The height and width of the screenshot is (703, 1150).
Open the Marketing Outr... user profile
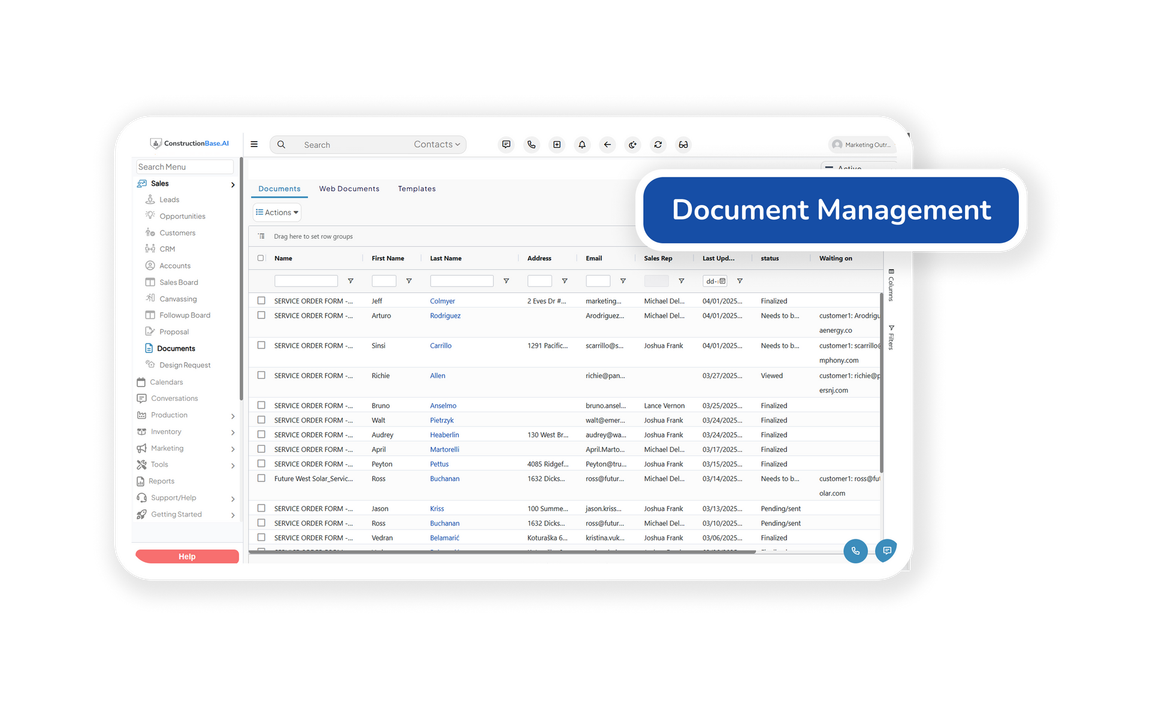(x=861, y=144)
